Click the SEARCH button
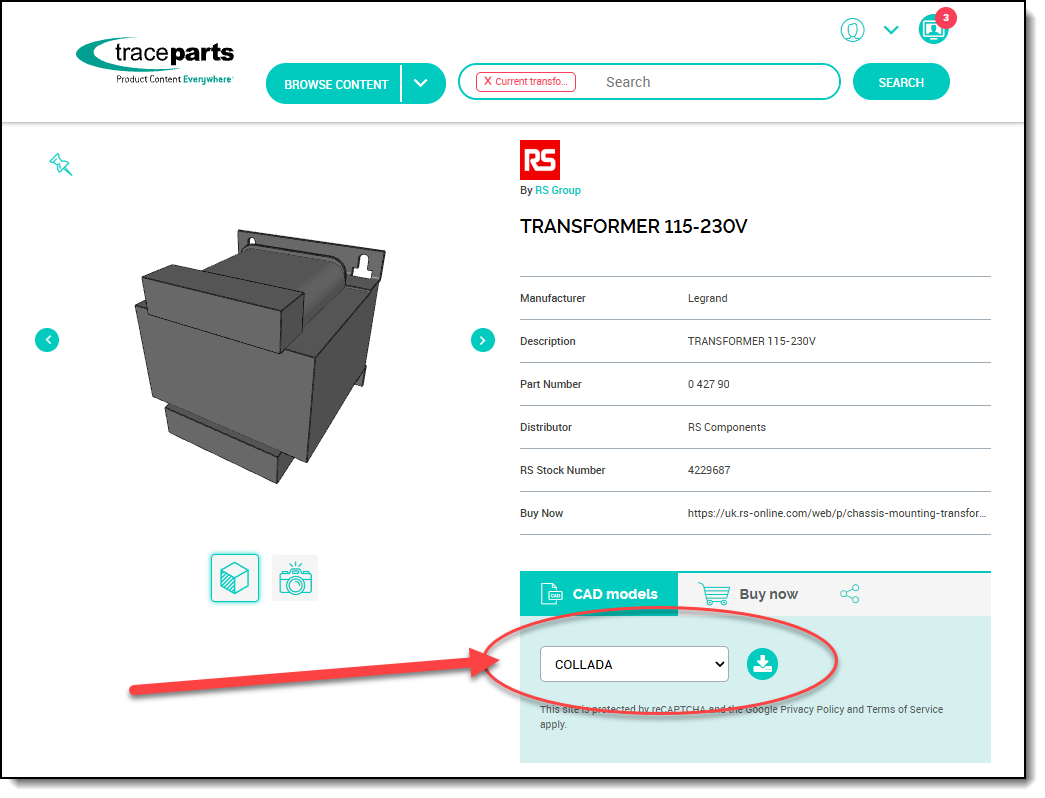Viewport: 1045px width, 798px height. pyautogui.click(x=901, y=82)
